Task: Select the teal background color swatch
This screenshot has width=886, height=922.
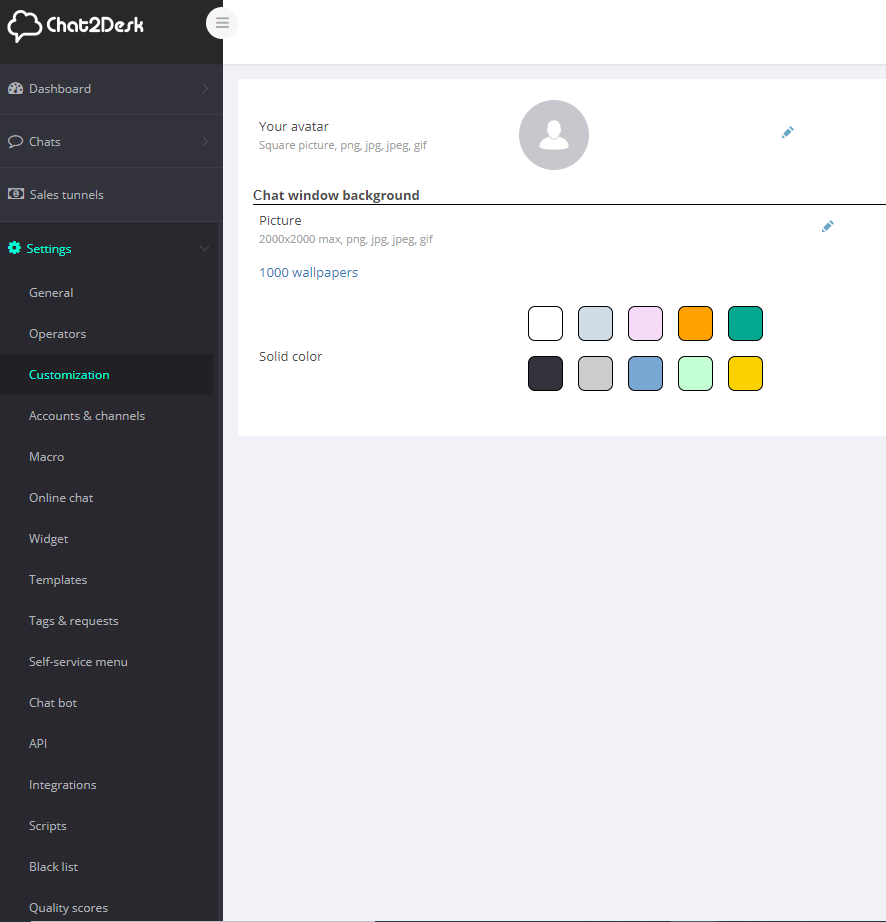Action: point(745,323)
